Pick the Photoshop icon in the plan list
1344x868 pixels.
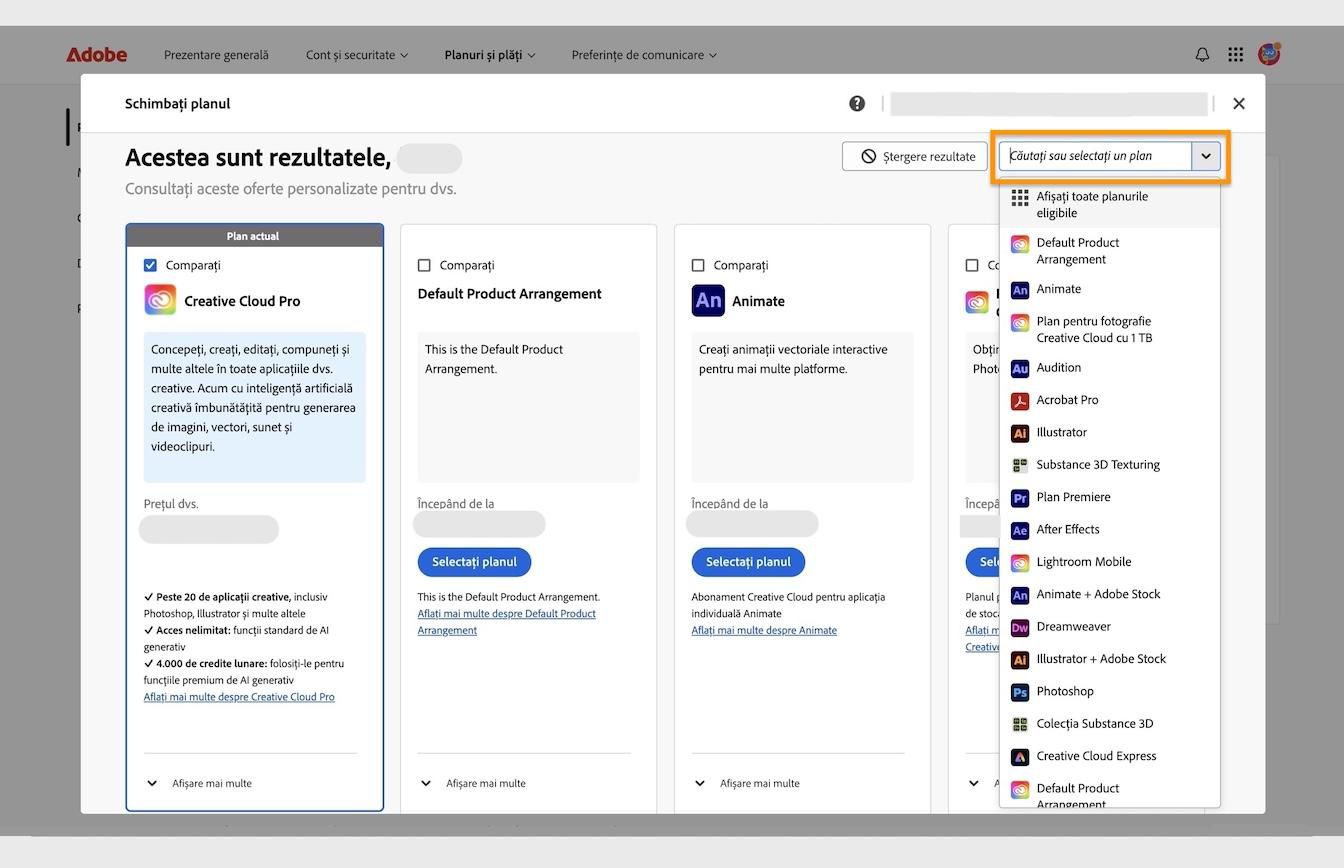coord(1020,692)
